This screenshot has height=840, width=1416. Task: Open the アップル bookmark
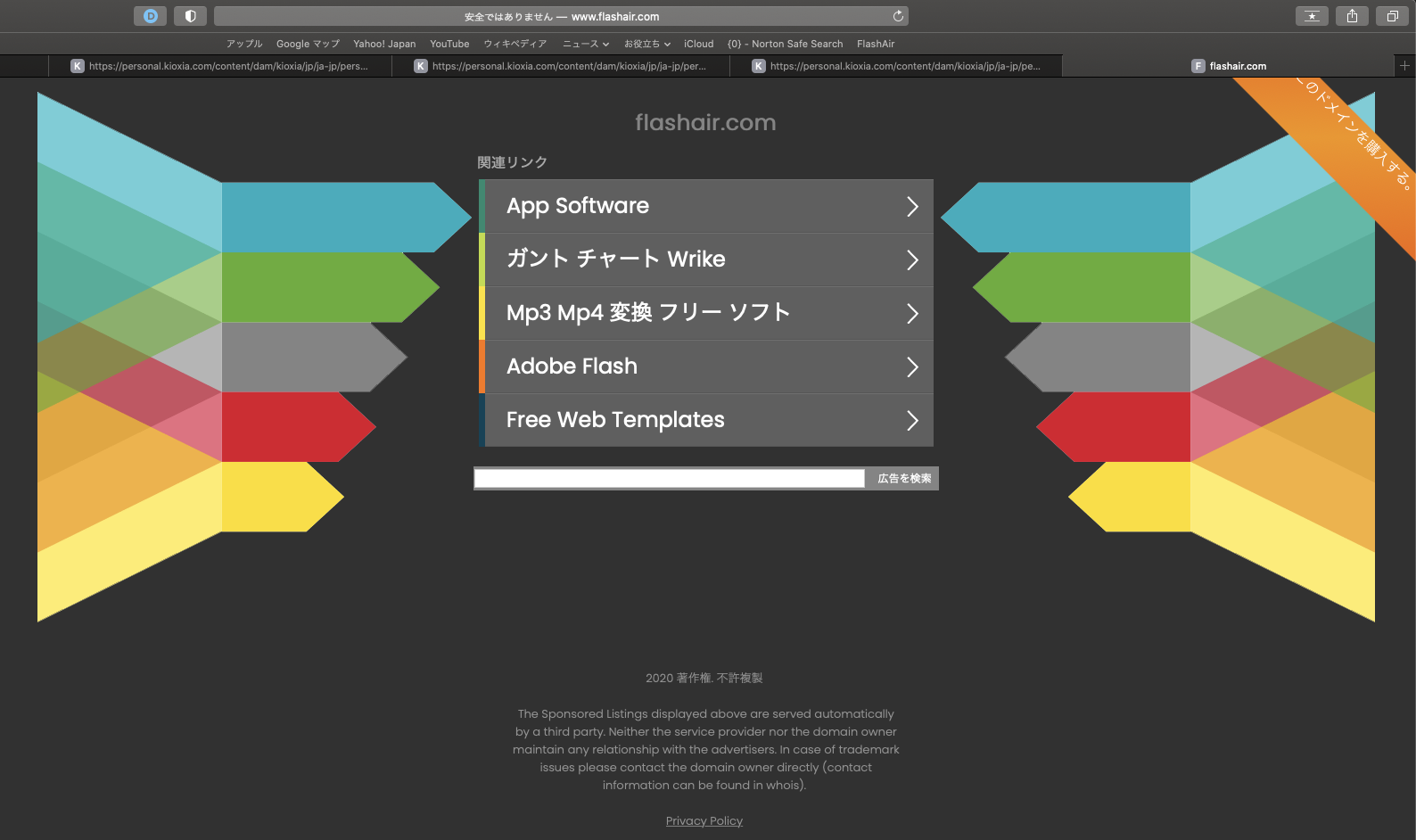(244, 44)
